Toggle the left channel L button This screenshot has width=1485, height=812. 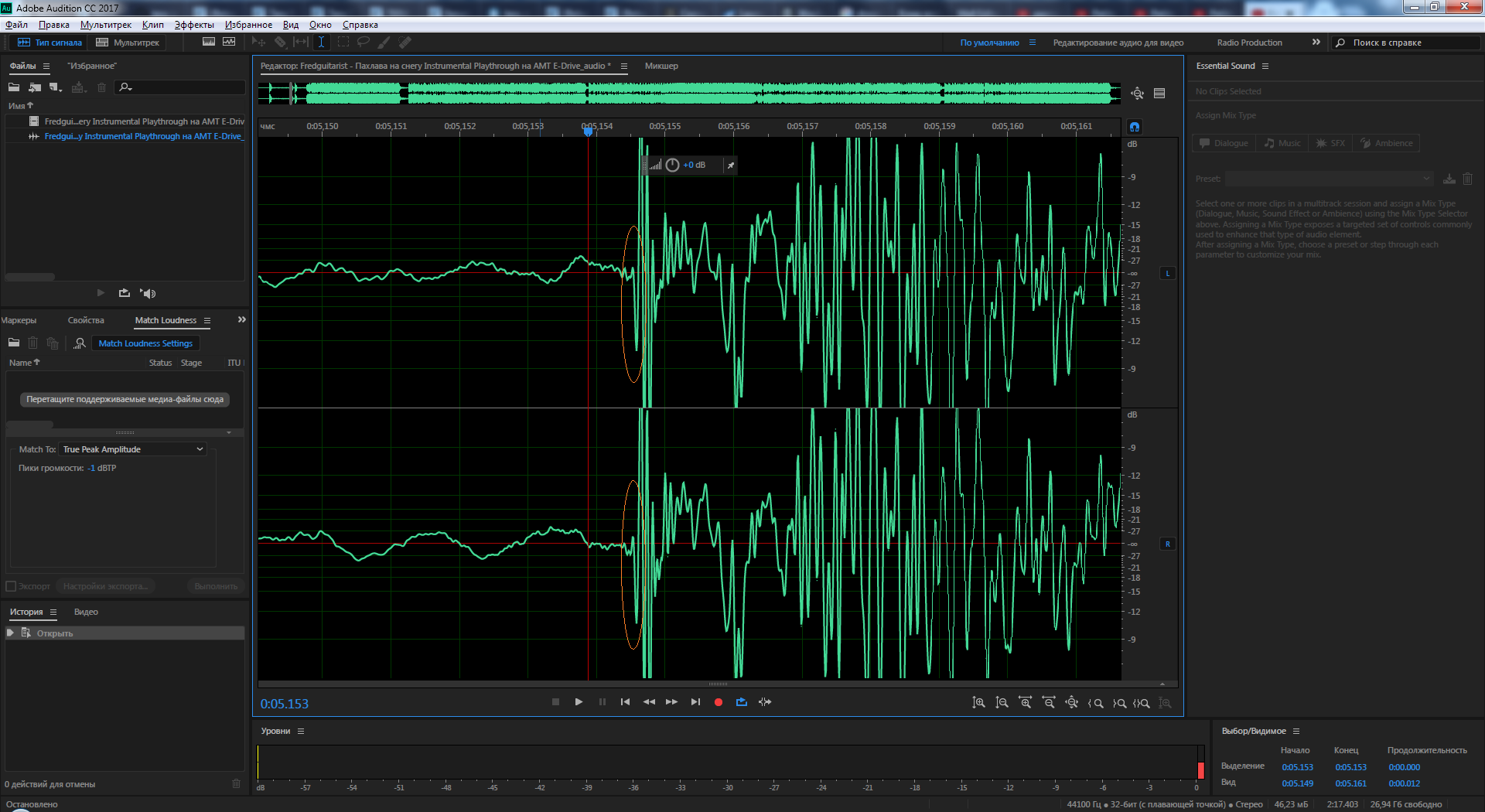coord(1168,273)
